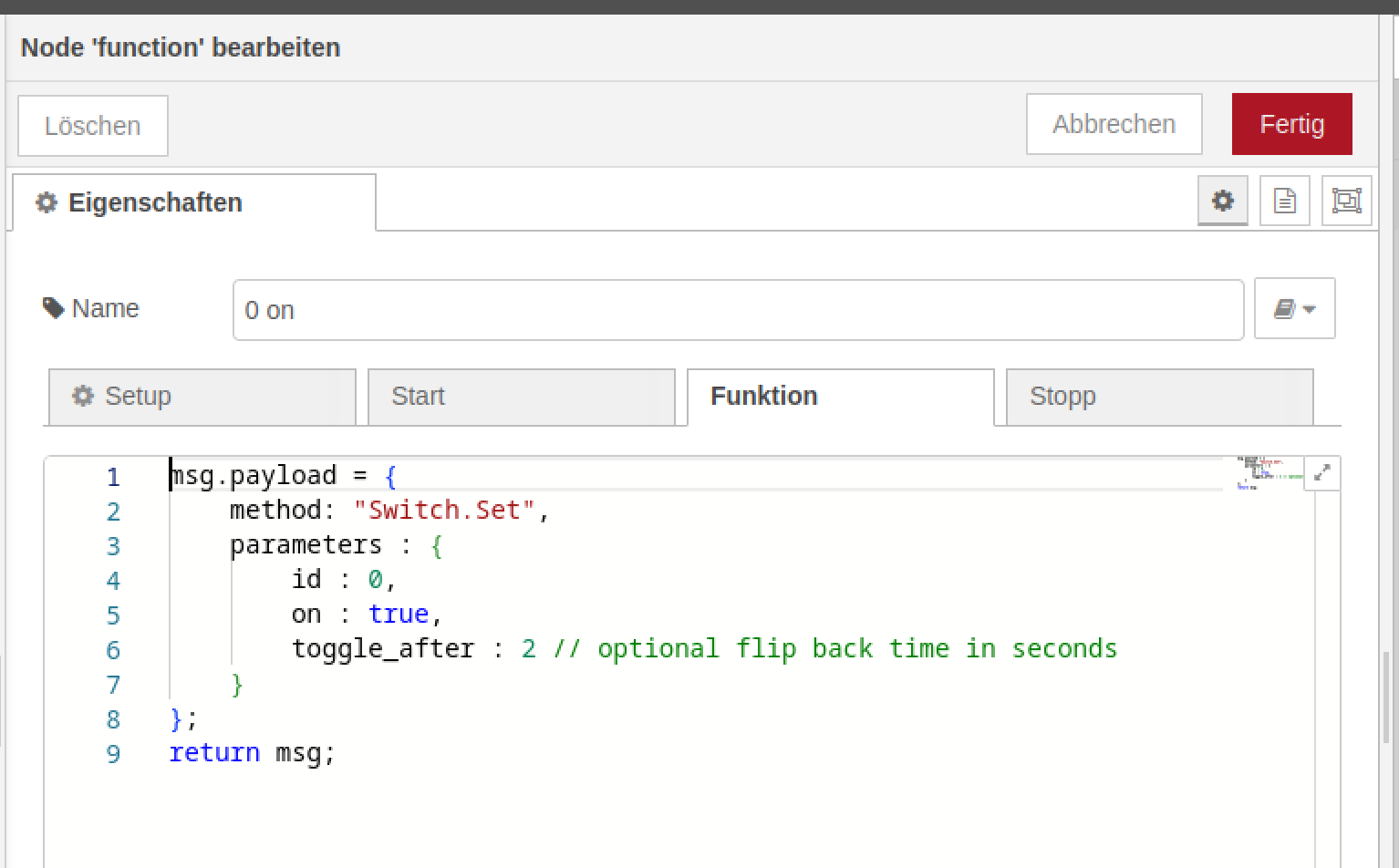The width and height of the screenshot is (1399, 868).
Task: Click line number 1 in editor
Action: pos(113,477)
